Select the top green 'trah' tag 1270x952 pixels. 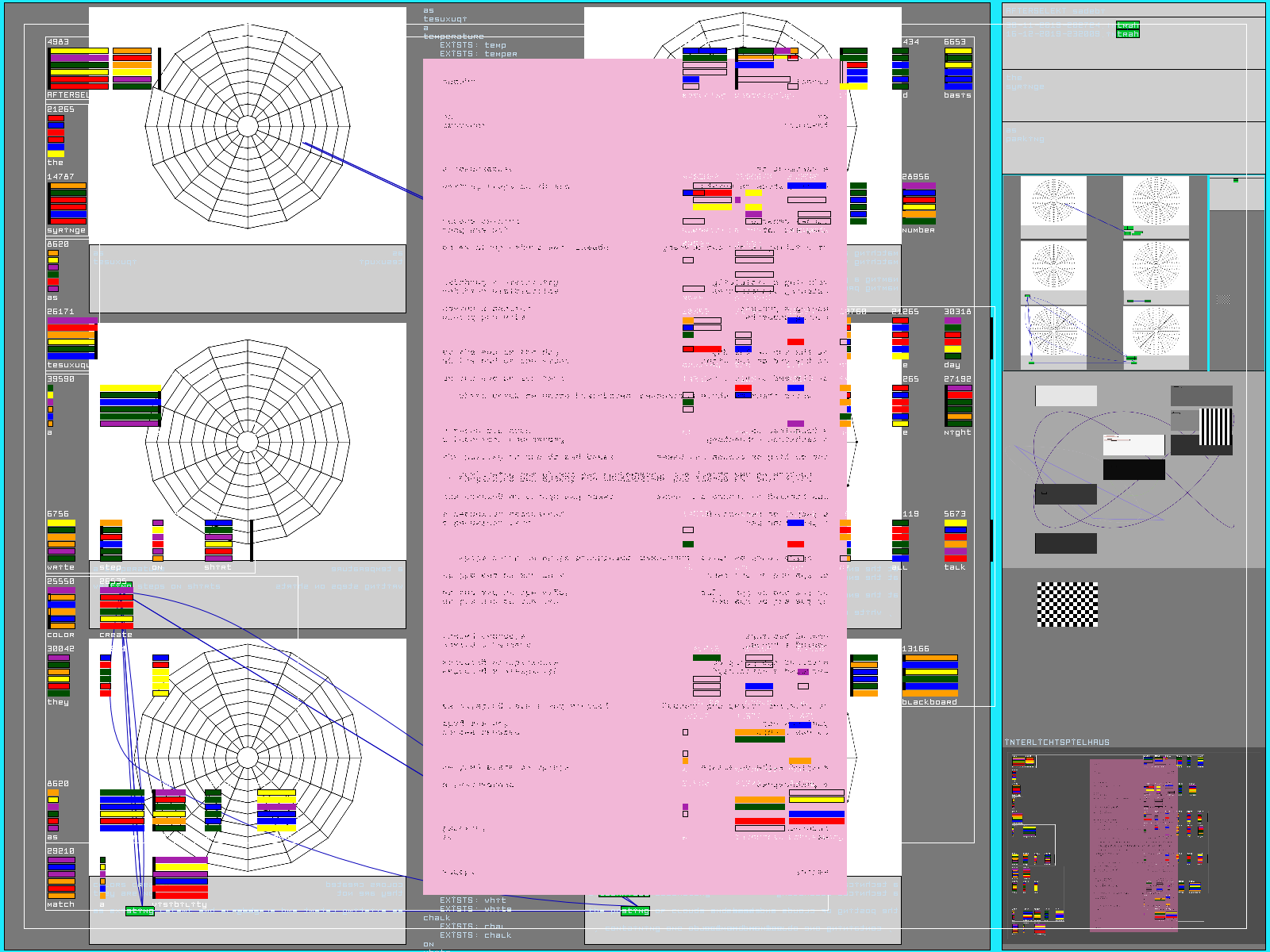tap(1127, 25)
